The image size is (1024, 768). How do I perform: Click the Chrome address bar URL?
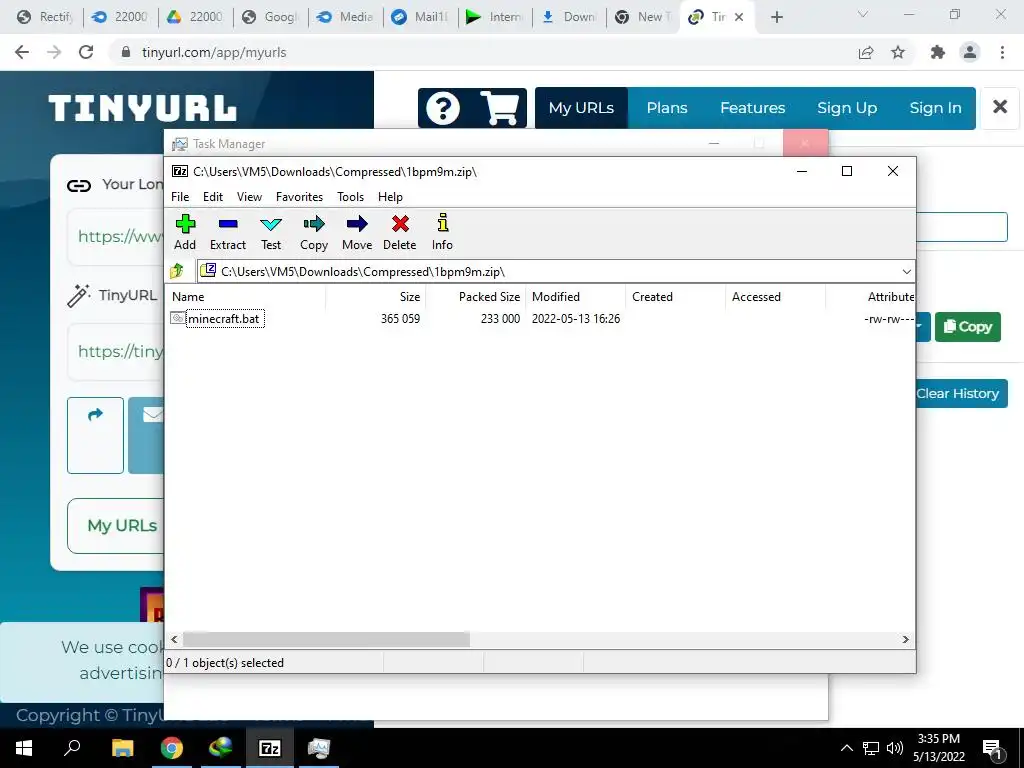214,52
